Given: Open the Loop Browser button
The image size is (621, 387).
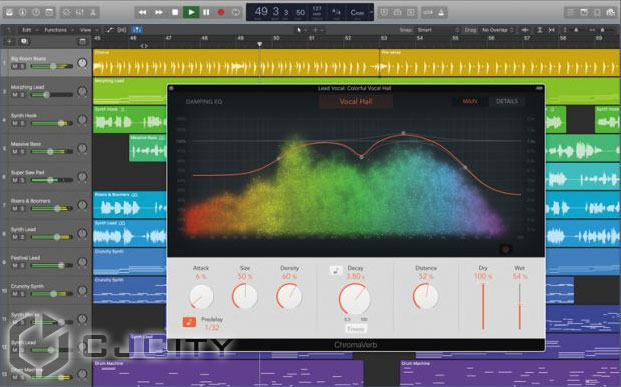Looking at the screenshot, I should pyautogui.click(x=597, y=12).
